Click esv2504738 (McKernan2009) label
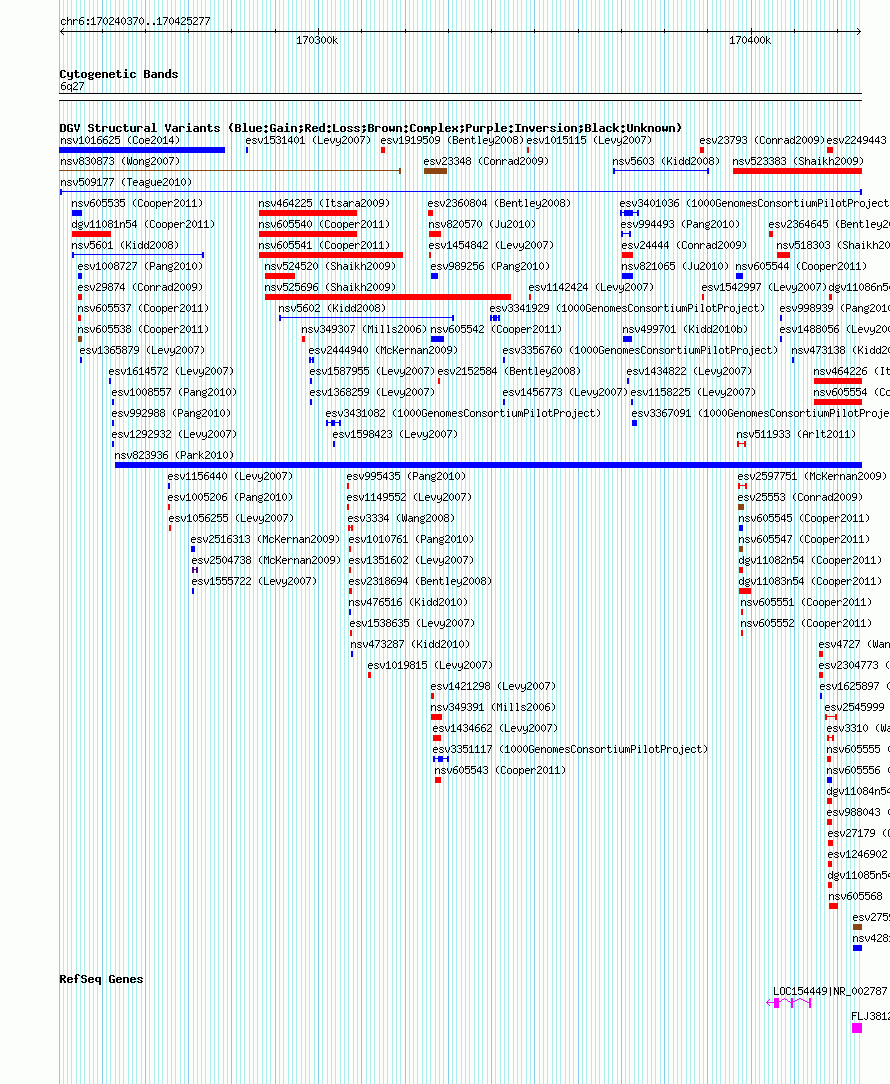Screen dimensions: 890x1084 coord(266,561)
